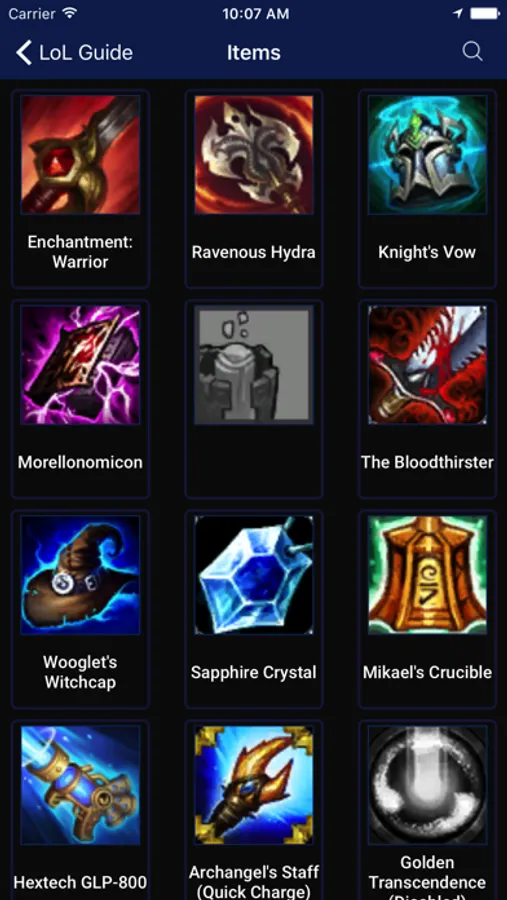Tap the Items title in header
The width and height of the screenshot is (507, 900).
pos(254,52)
